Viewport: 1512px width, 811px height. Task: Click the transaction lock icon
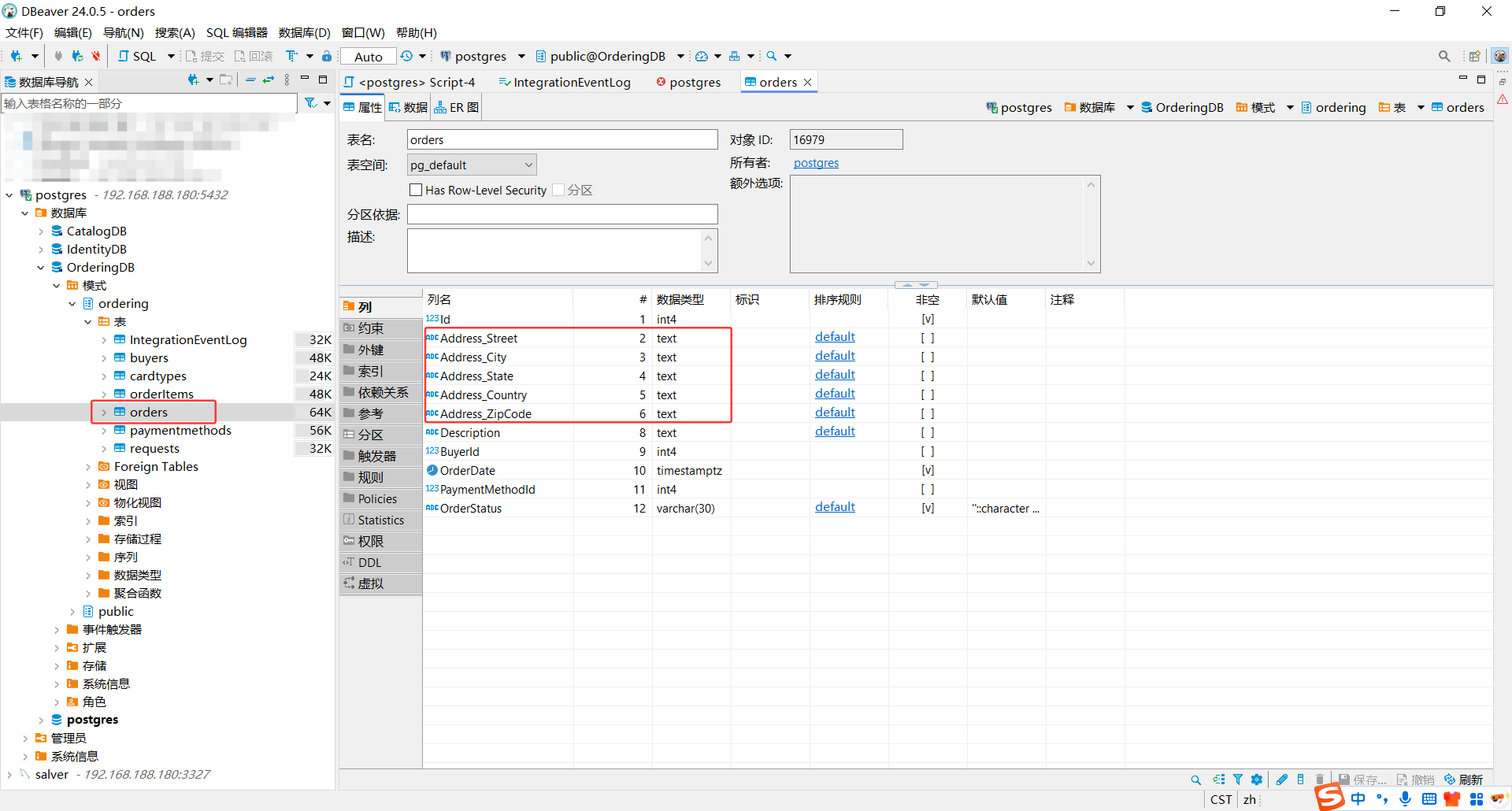(x=327, y=56)
